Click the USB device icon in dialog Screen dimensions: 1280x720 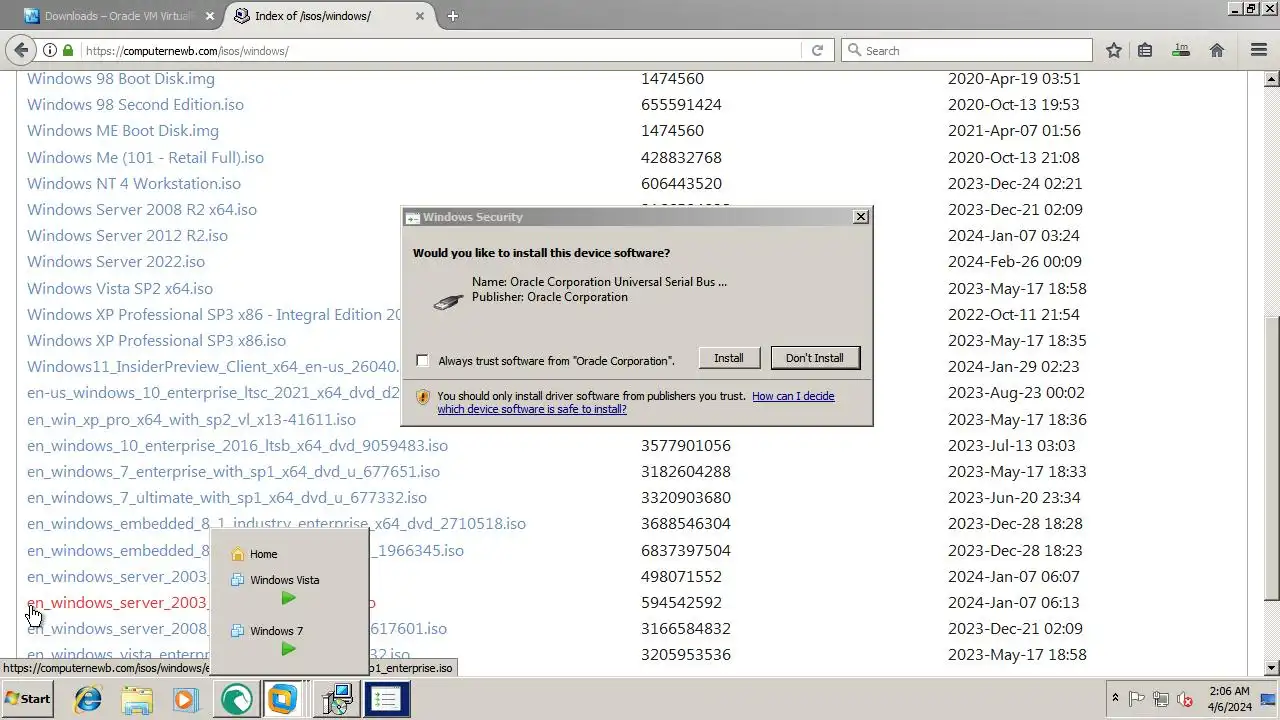(448, 300)
